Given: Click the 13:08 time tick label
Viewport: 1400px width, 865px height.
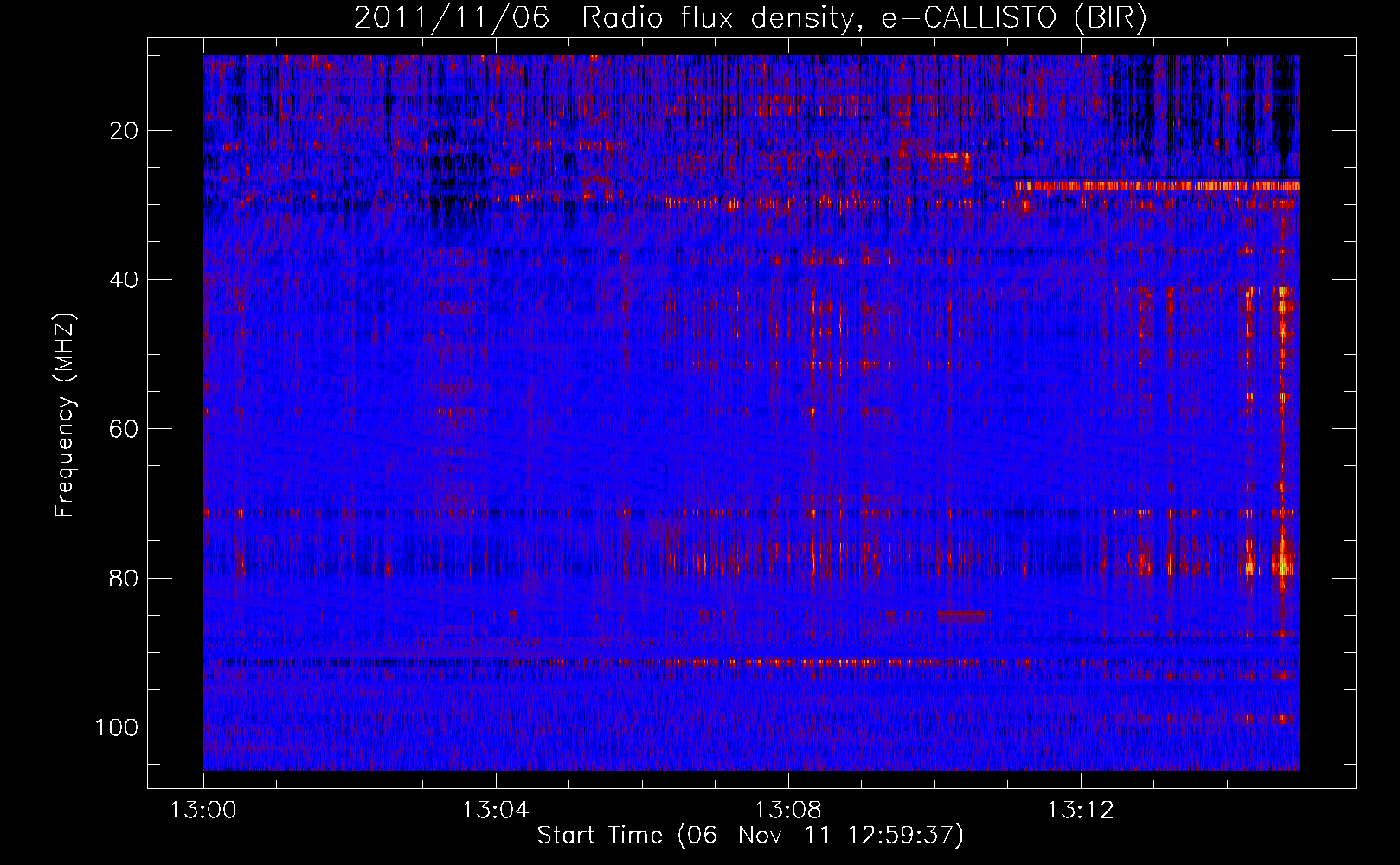Looking at the screenshot, I should tap(788, 811).
